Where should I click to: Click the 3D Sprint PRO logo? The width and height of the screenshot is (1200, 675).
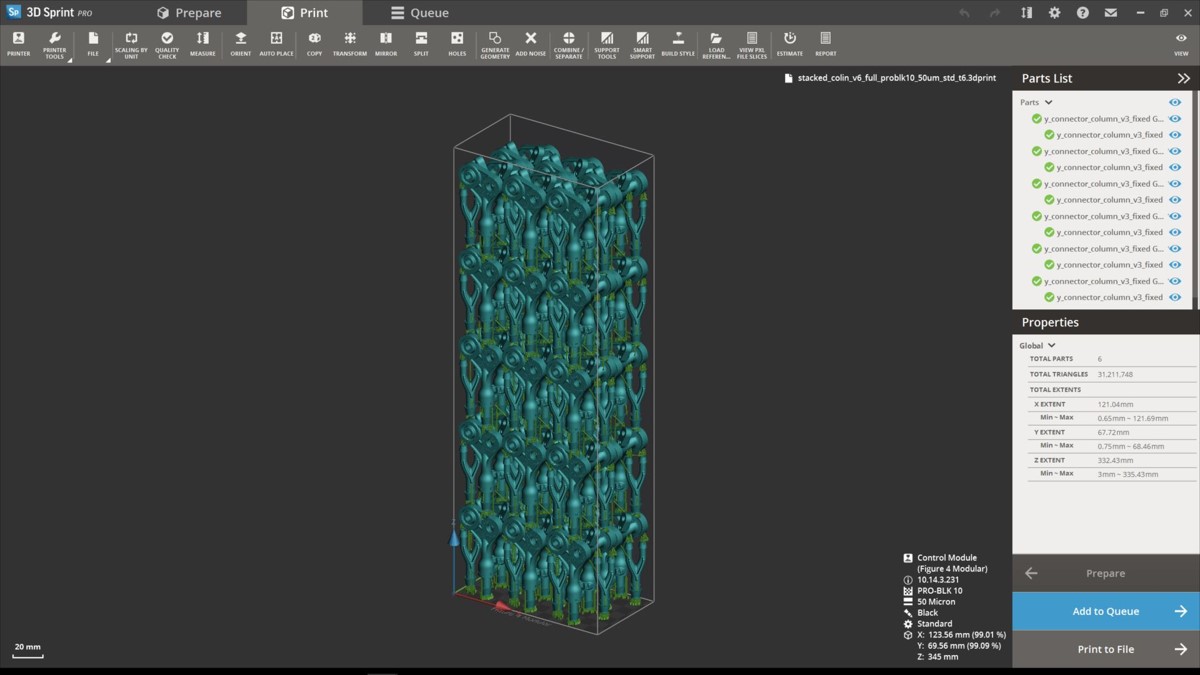click(x=50, y=13)
